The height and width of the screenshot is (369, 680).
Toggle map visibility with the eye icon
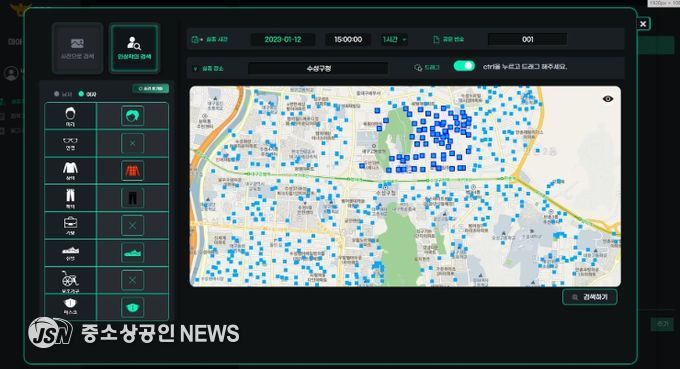[x=608, y=99]
